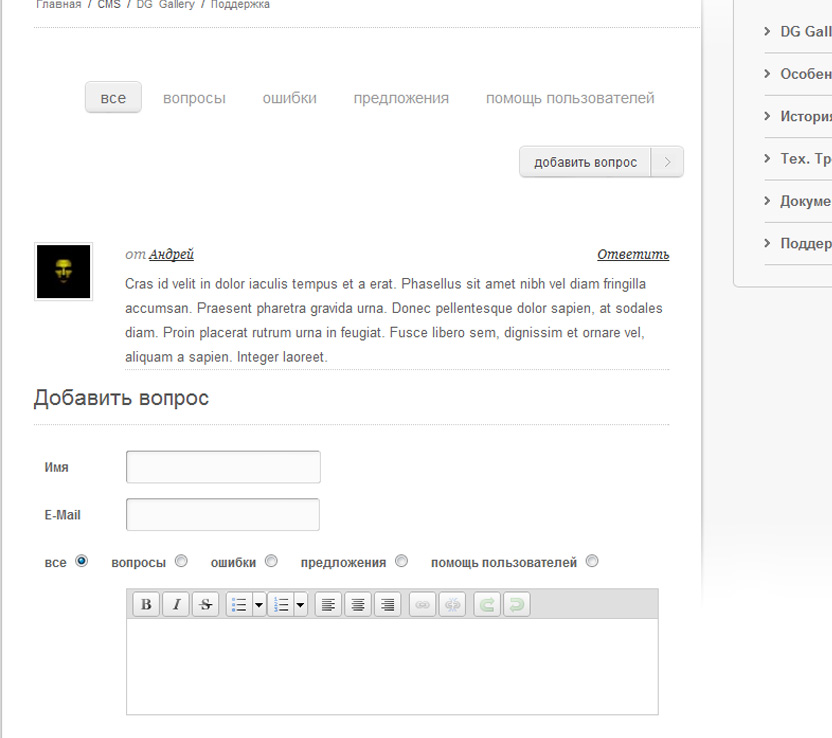Open the numbered list style dropdown arrow
Image resolution: width=832 pixels, height=738 pixels.
pos(300,604)
